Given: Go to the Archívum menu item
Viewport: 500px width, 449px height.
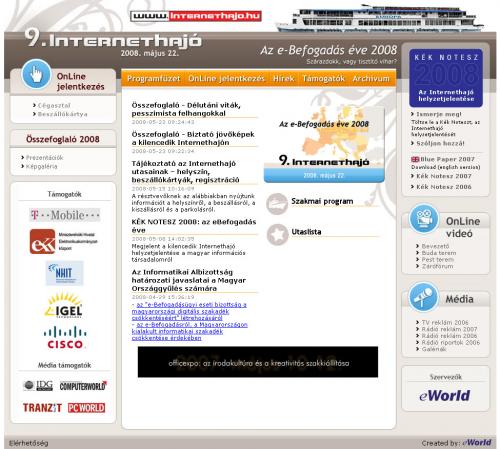Looking at the screenshot, I should (x=371, y=79).
